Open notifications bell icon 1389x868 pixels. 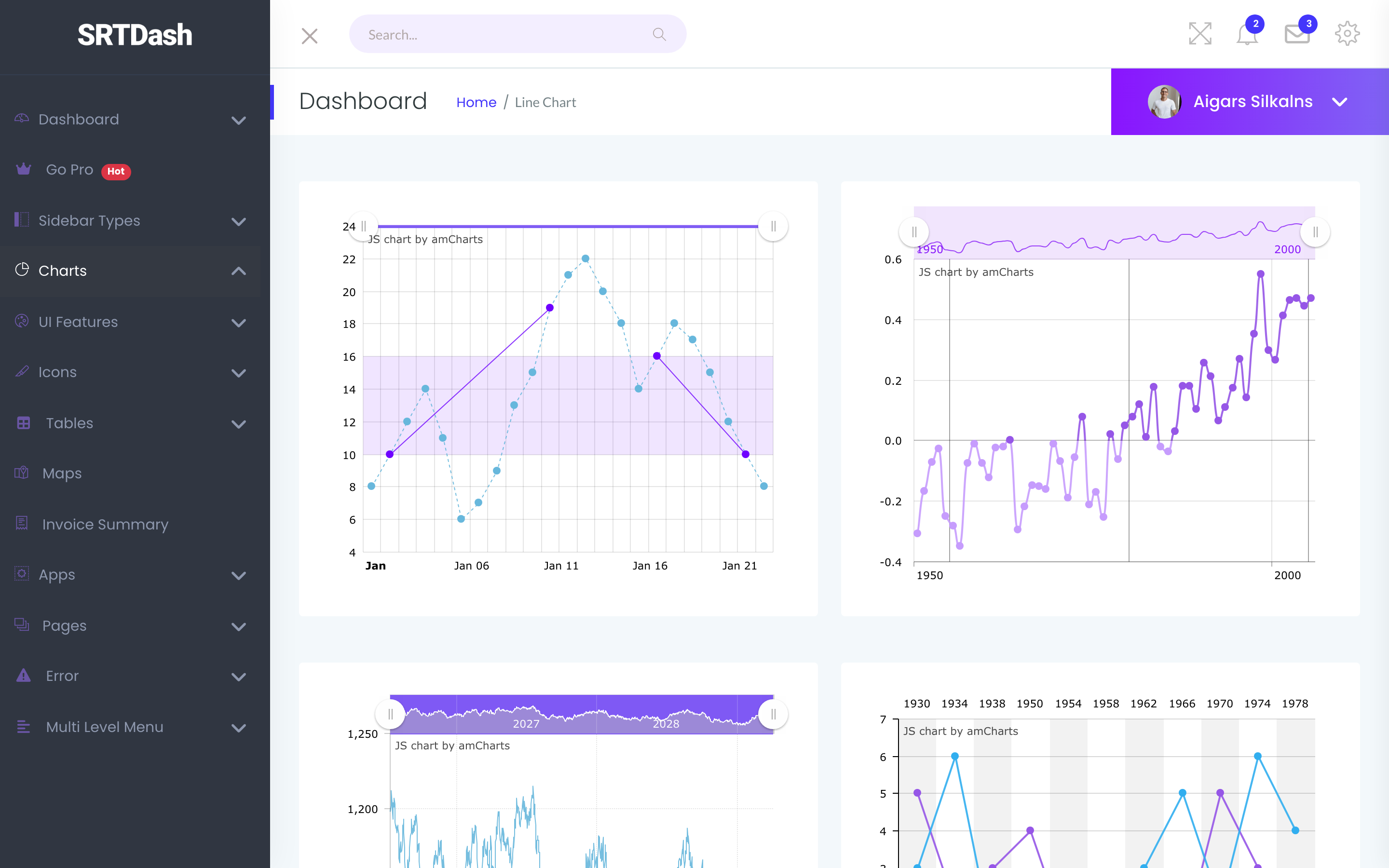click(x=1247, y=33)
